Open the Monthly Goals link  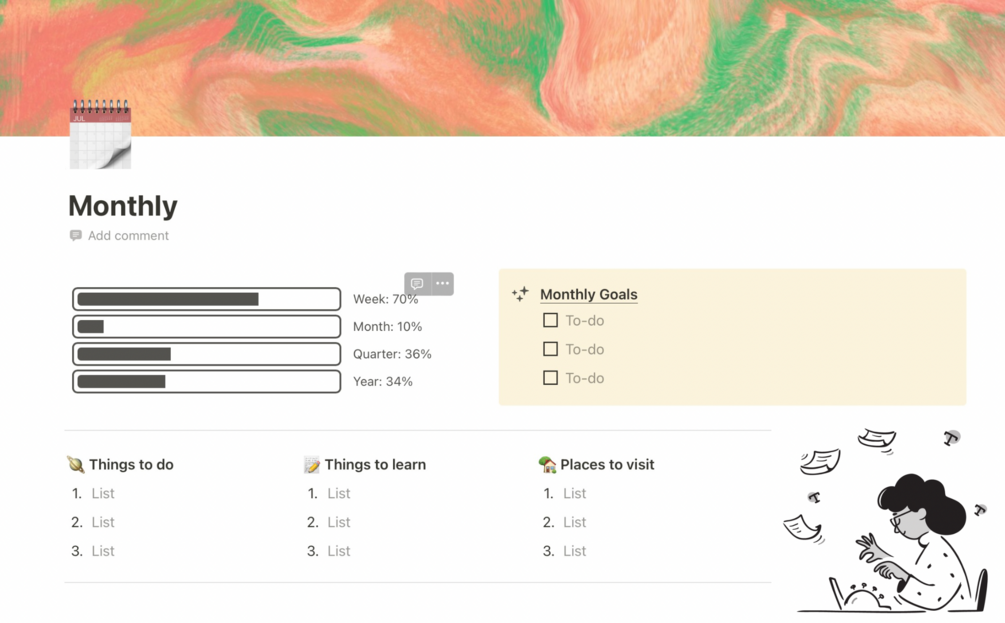point(588,294)
